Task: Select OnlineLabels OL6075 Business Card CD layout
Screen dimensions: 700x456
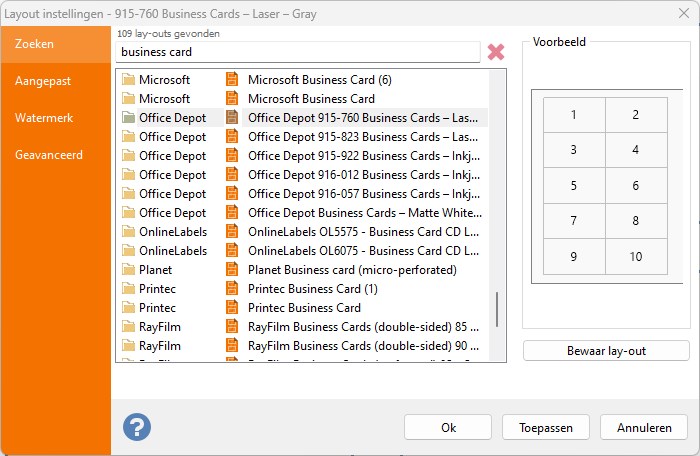Action: 363,251
